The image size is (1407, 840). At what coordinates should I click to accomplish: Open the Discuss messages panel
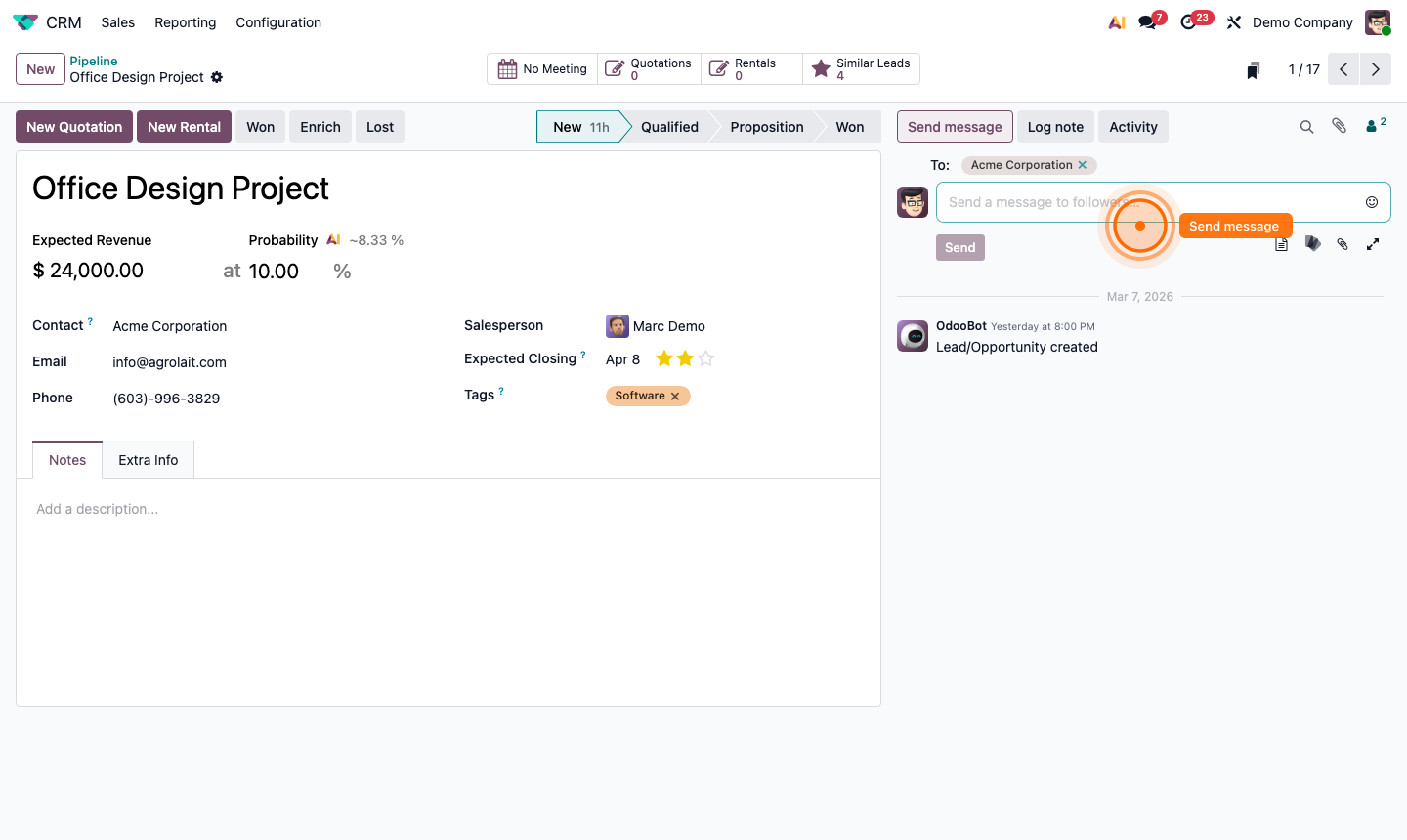pyautogui.click(x=1144, y=21)
